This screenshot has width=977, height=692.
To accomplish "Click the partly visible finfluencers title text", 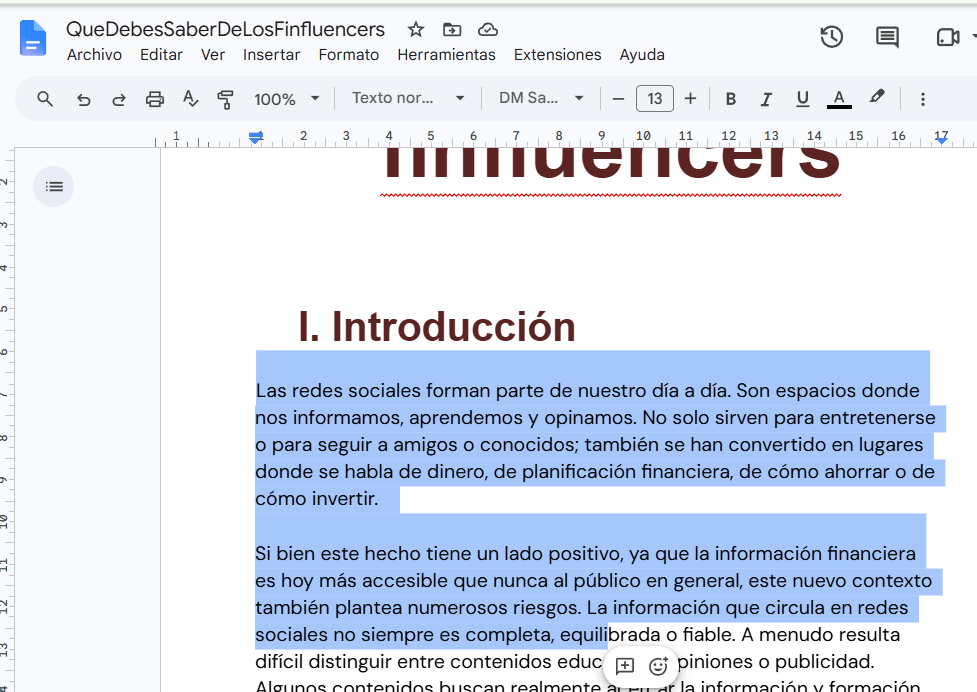I will (x=611, y=165).
